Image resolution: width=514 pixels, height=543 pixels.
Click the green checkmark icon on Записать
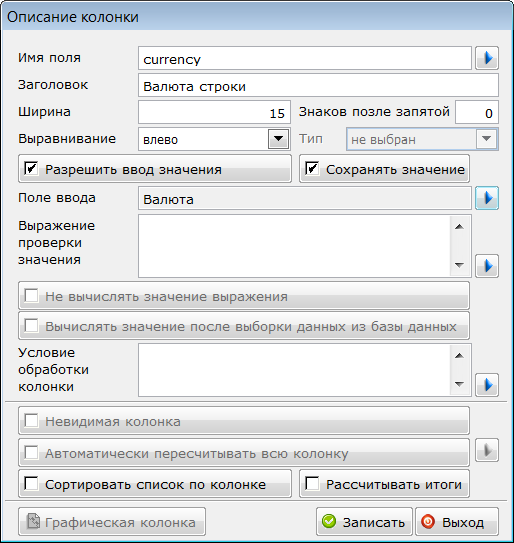coord(329,521)
